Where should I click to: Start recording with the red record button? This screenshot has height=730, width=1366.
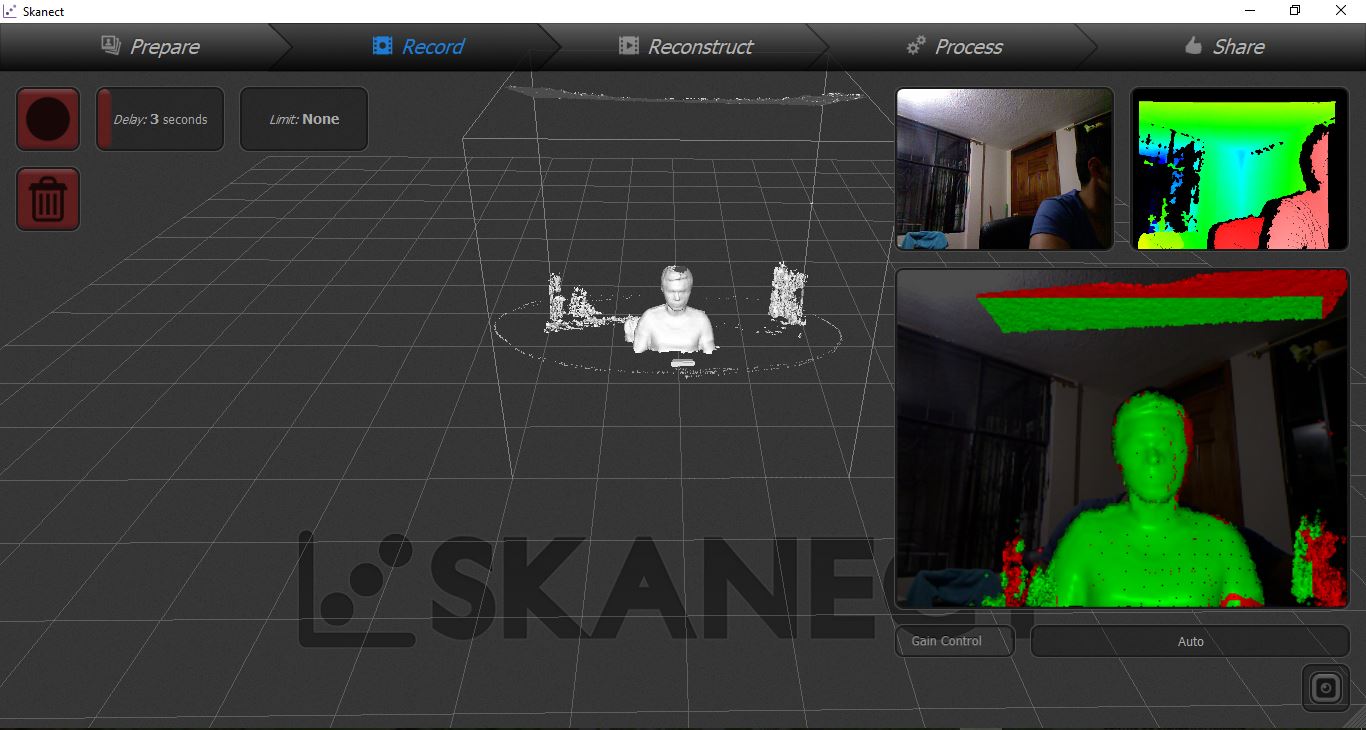[48, 119]
